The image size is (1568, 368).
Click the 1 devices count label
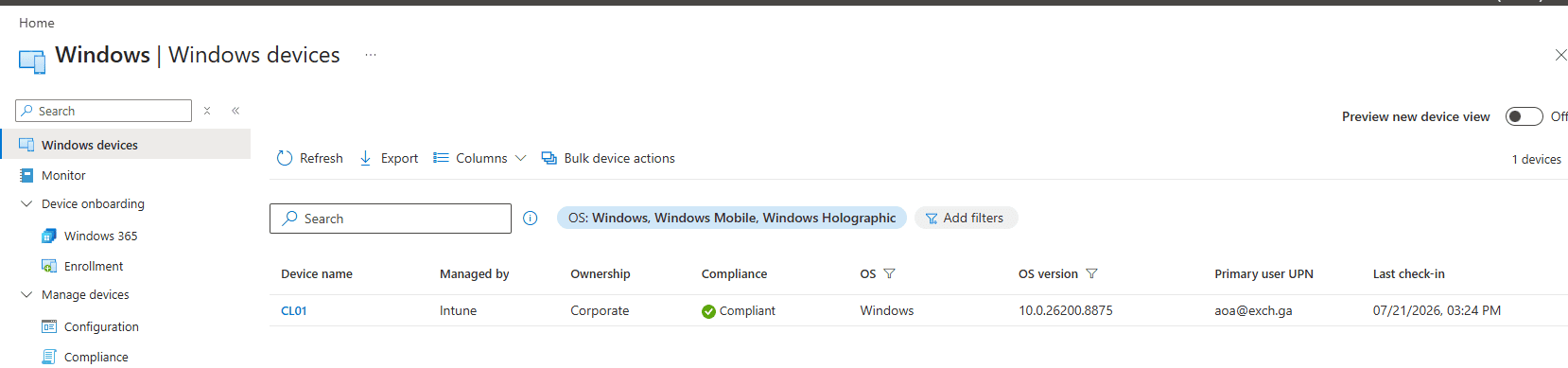[1537, 159]
